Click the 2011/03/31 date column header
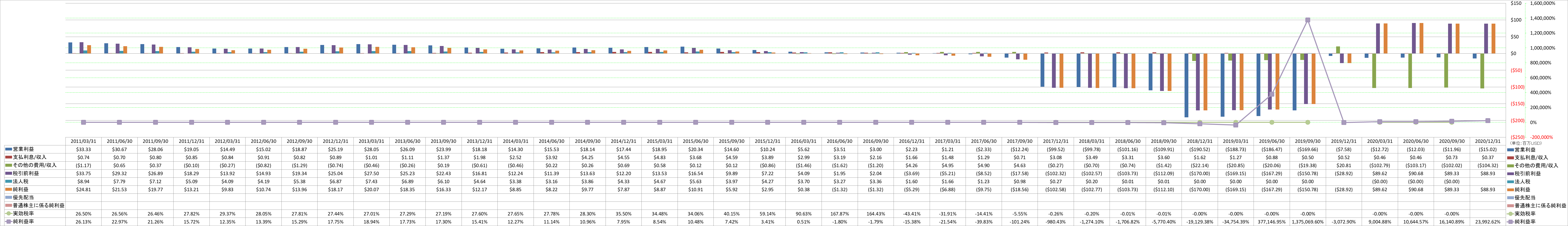 point(83,141)
